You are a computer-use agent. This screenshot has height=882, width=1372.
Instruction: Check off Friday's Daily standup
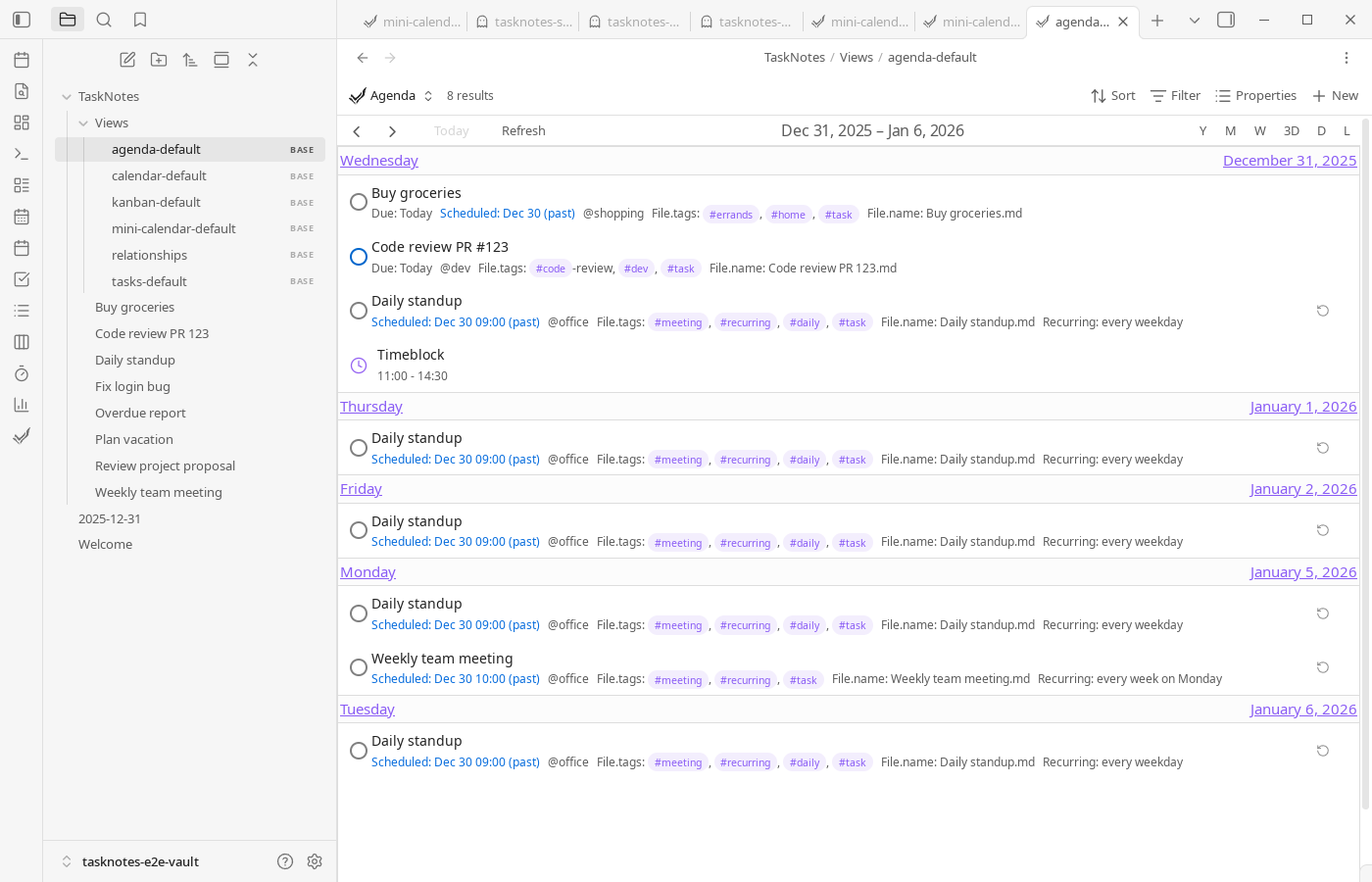359,529
